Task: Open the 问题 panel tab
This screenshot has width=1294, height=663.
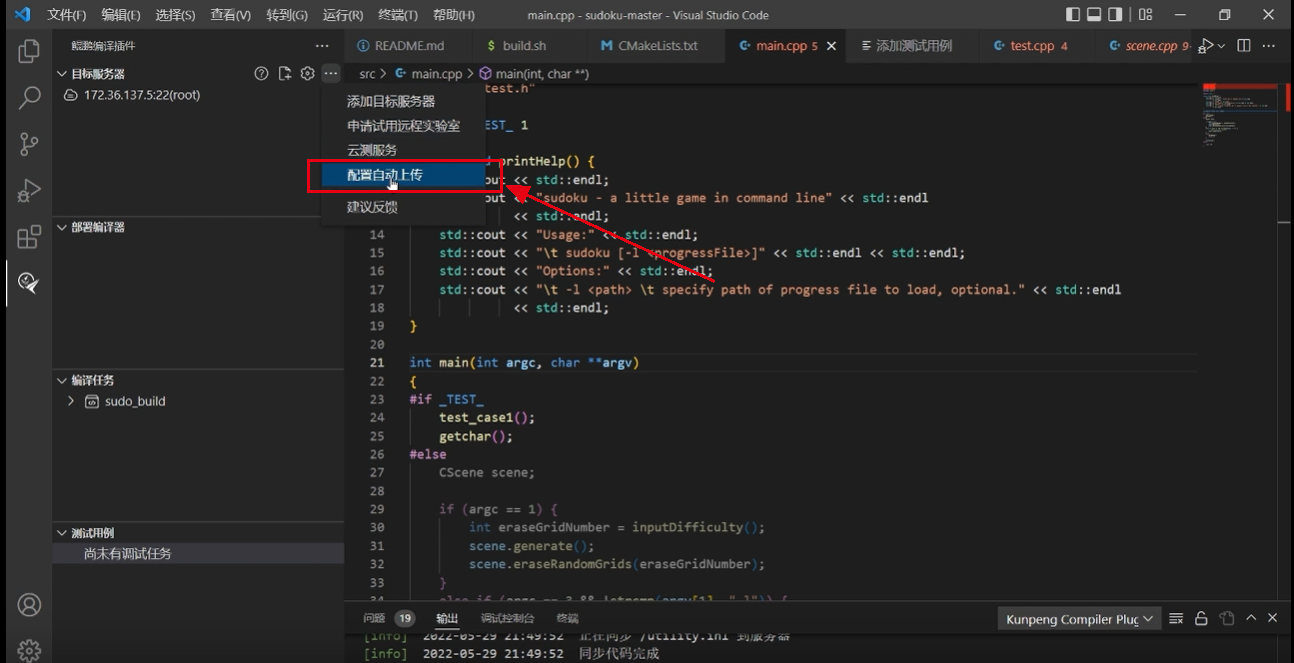Action: click(374, 619)
